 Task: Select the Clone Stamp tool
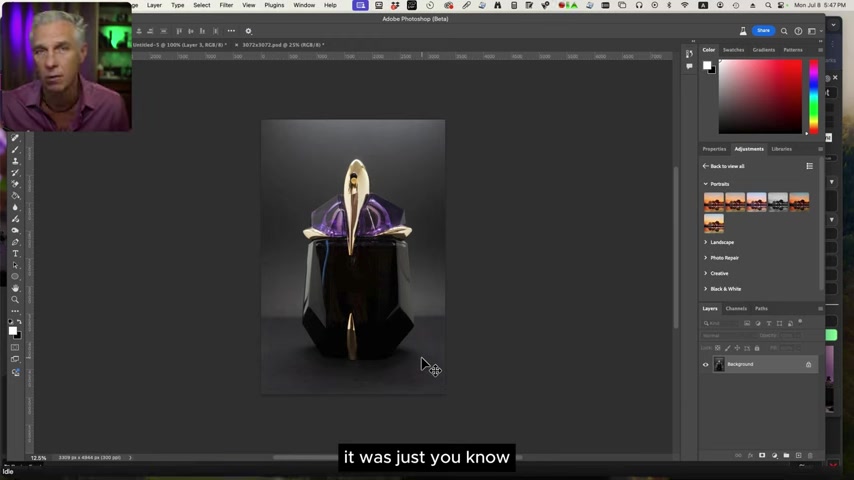click(x=15, y=161)
